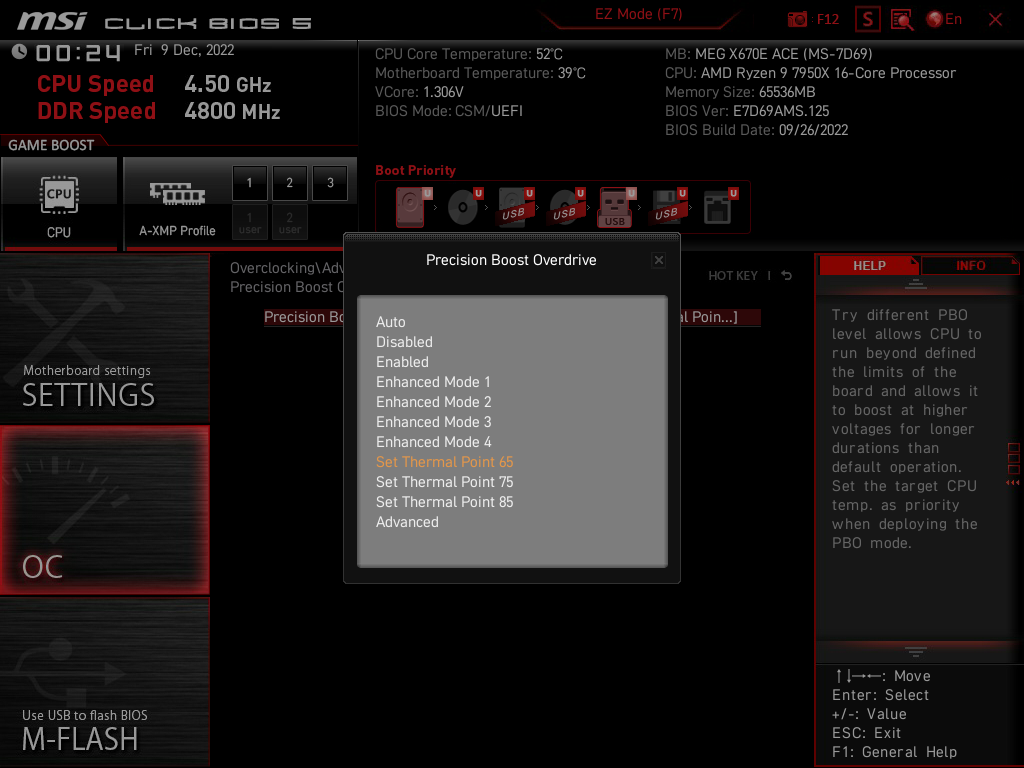Viewport: 1024px width, 768px height.
Task: Choose the Enabled option
Action: (x=402, y=362)
